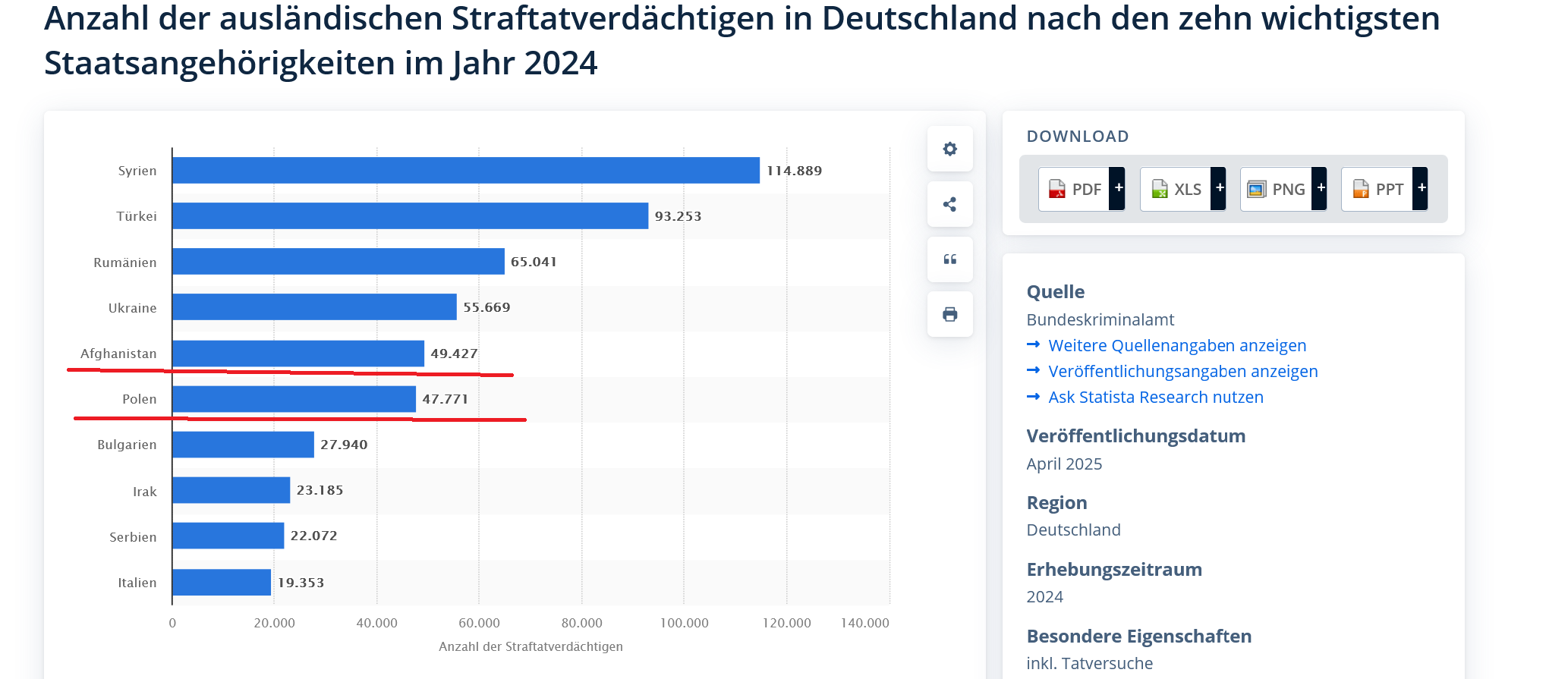Select the 'Irak' axis label
The width and height of the screenshot is (1568, 679).
[x=145, y=492]
